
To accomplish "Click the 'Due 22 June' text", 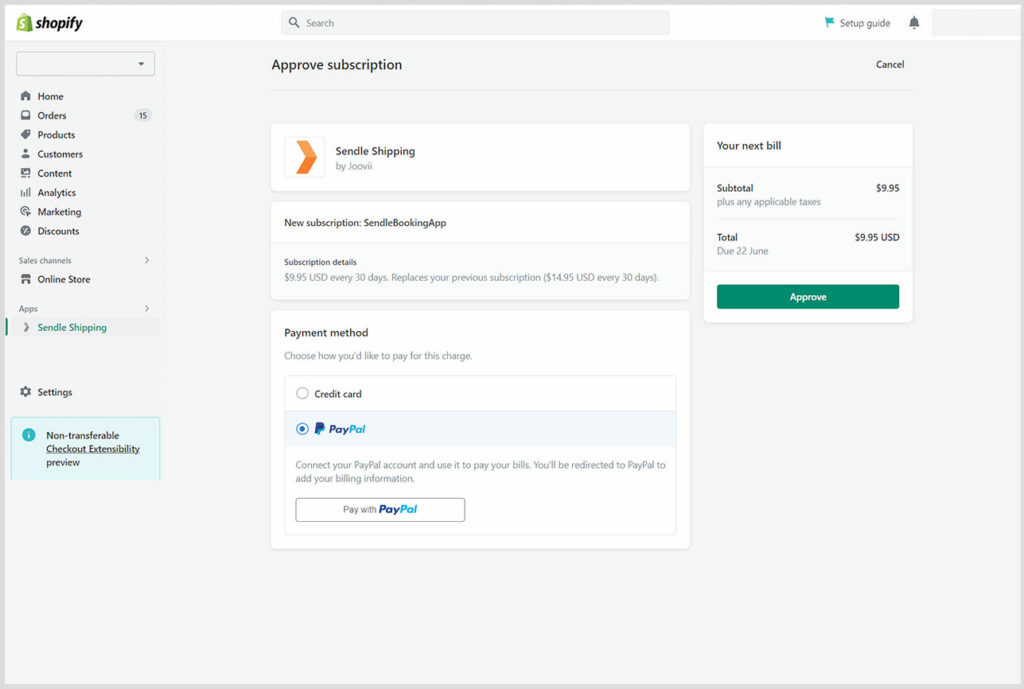I will [743, 251].
